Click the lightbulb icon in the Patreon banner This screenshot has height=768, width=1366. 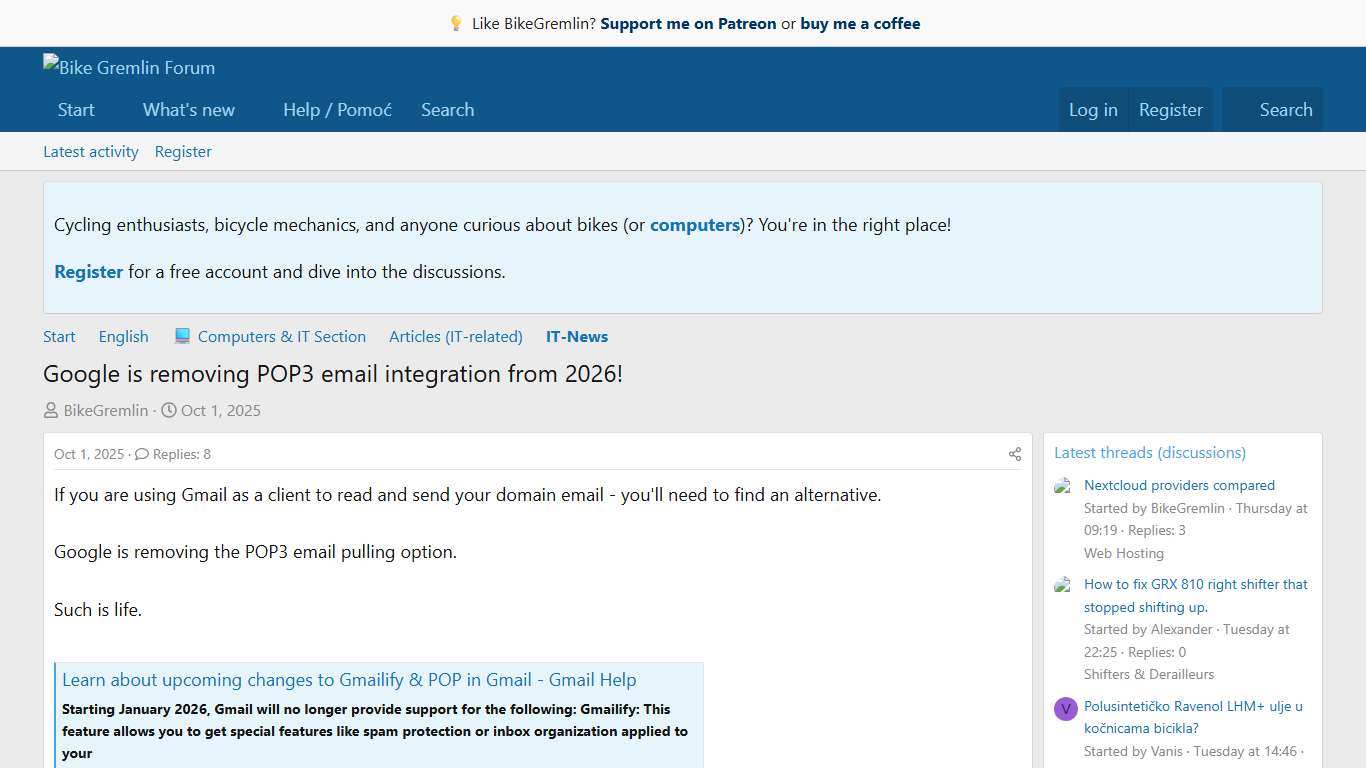[456, 23]
